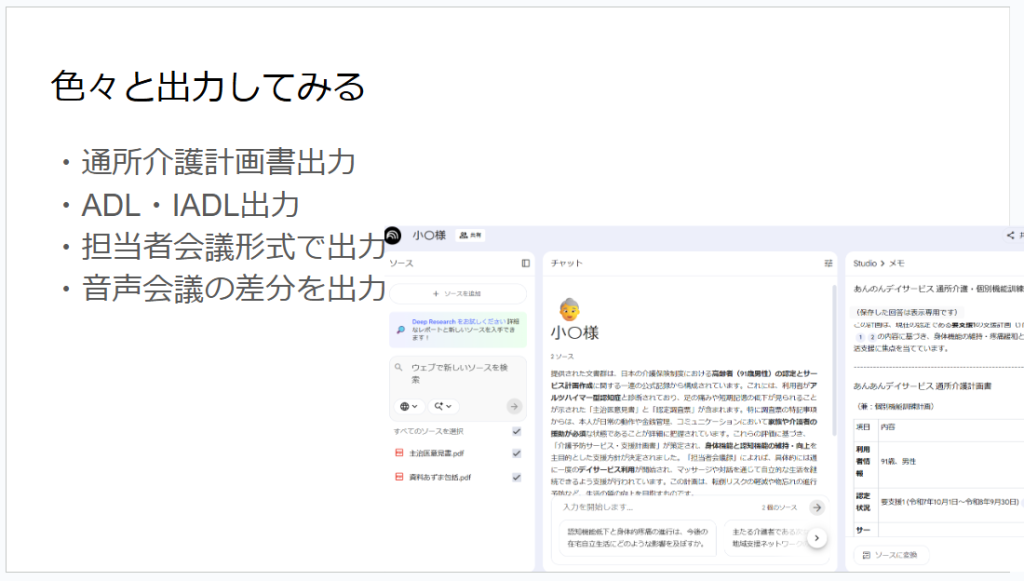Click the share icon at top right
This screenshot has width=1024, height=581.
[x=1010, y=236]
